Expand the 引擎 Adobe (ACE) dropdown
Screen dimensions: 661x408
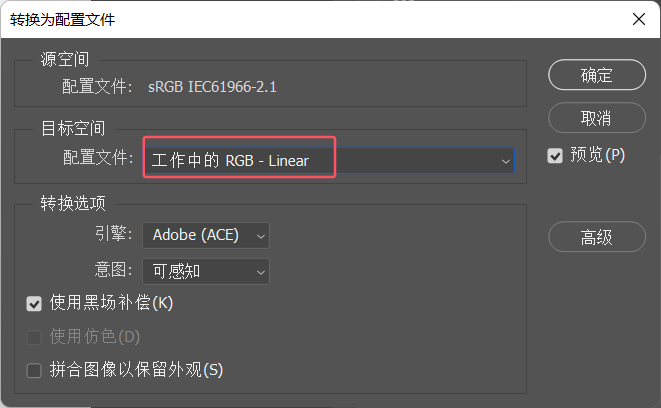pyautogui.click(x=206, y=236)
